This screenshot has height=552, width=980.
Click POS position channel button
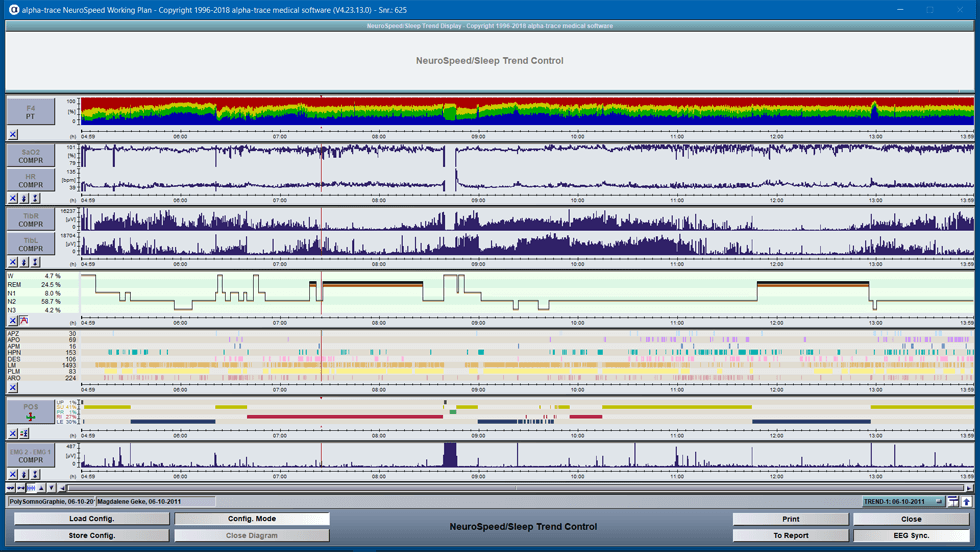click(x=31, y=412)
